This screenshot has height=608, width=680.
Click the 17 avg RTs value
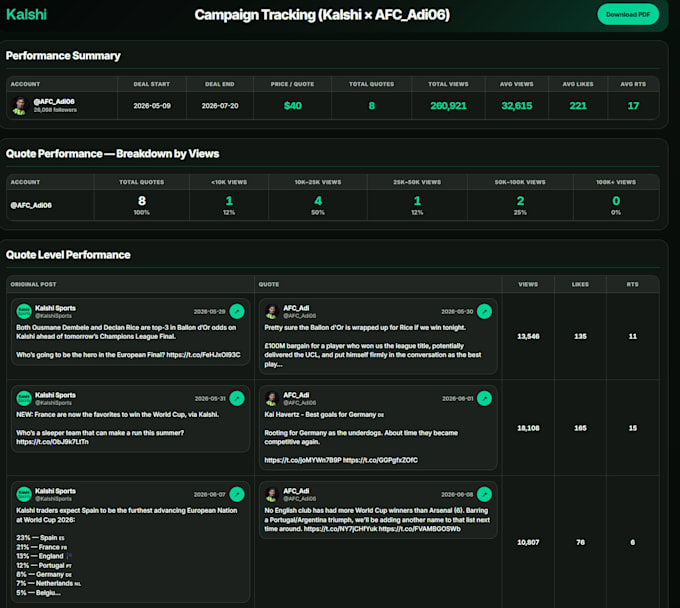(633, 106)
